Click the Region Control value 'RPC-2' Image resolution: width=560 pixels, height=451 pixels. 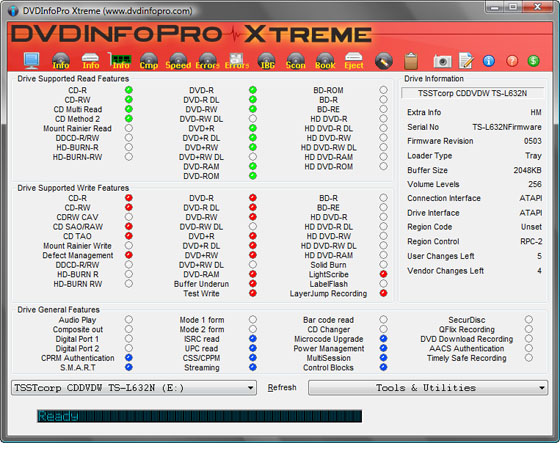pyautogui.click(x=531, y=241)
